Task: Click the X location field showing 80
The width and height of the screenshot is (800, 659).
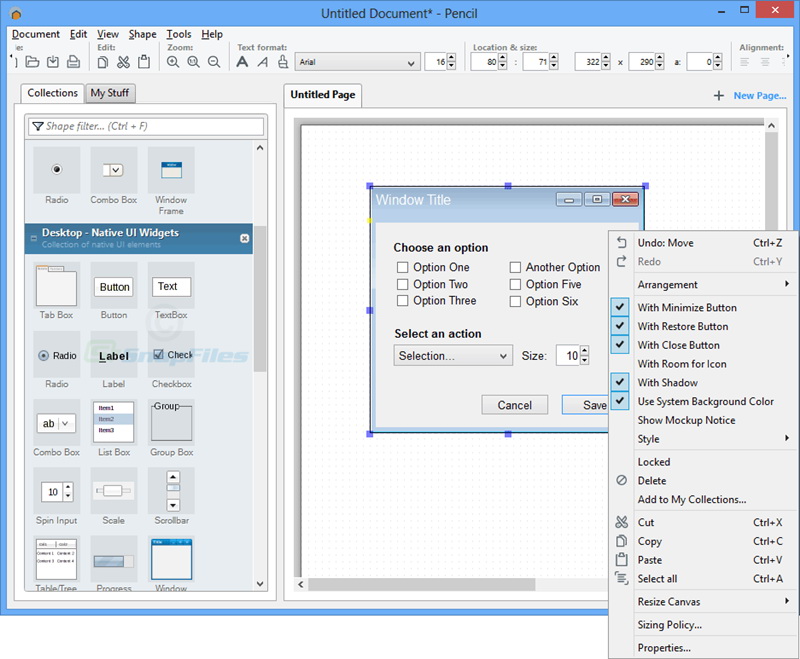Action: (485, 62)
